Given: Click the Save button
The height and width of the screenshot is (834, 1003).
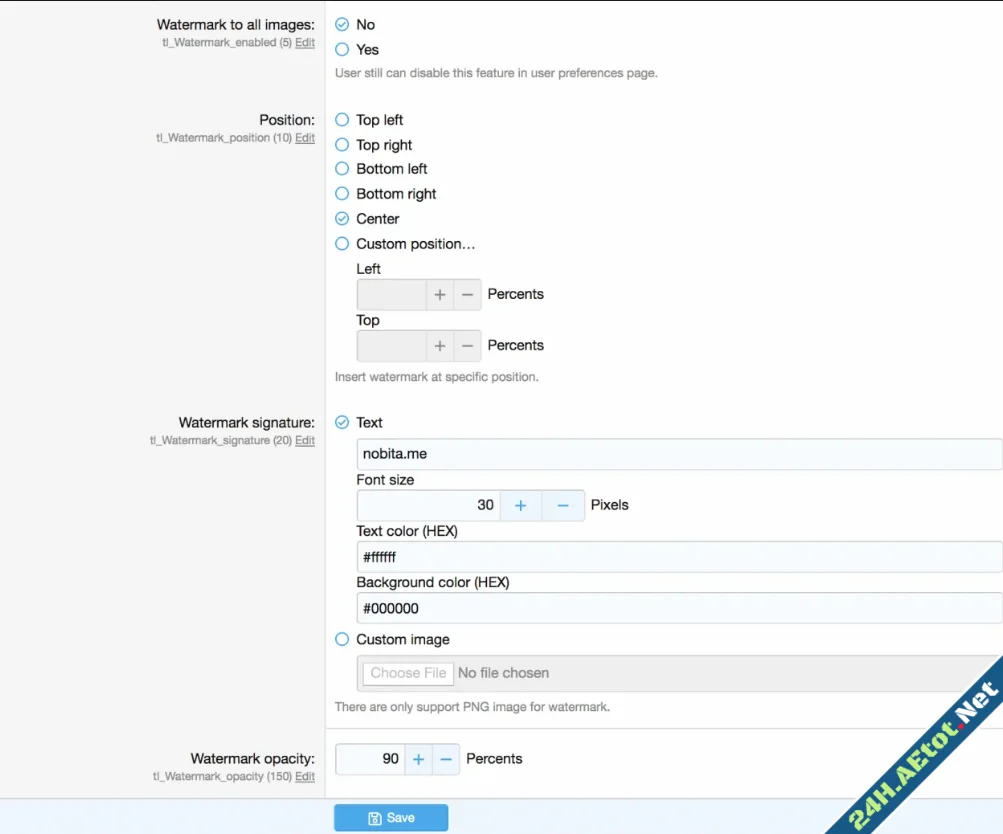Looking at the screenshot, I should [391, 818].
